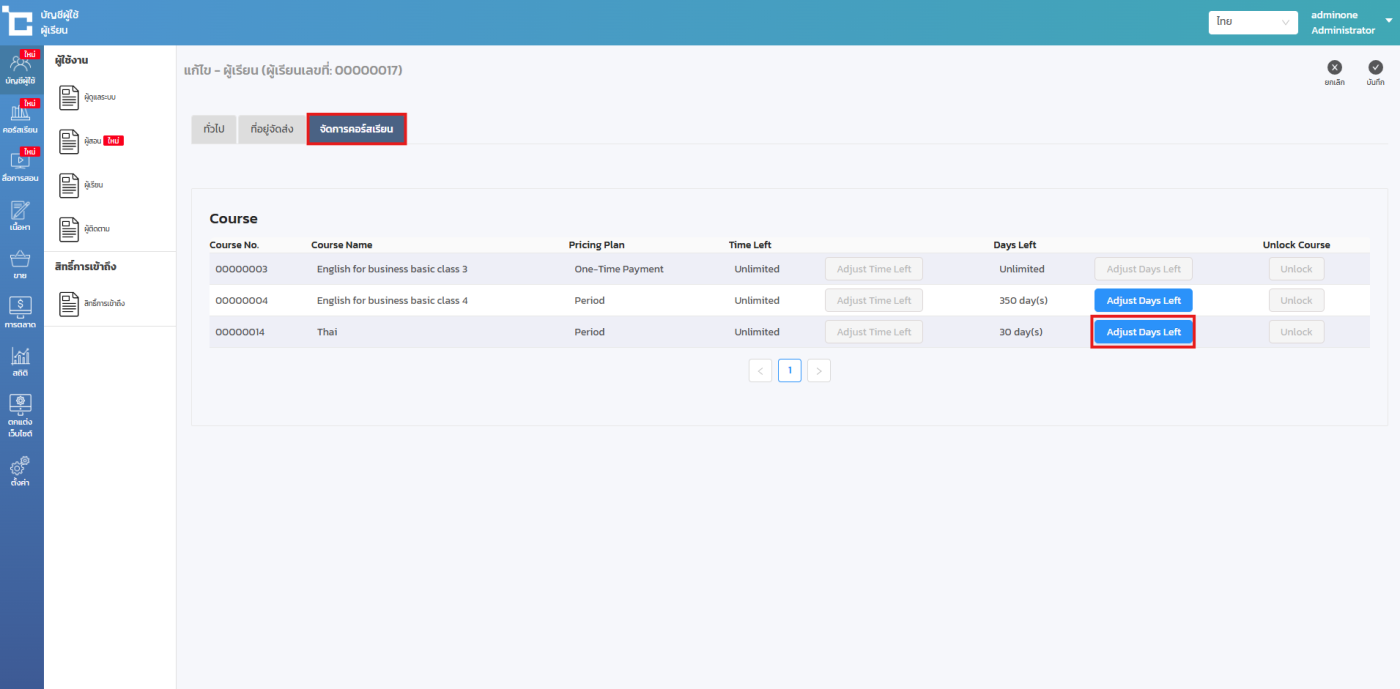Open the สถิติ (statistics) chart icon
The width and height of the screenshot is (1400, 689).
(x=20, y=361)
